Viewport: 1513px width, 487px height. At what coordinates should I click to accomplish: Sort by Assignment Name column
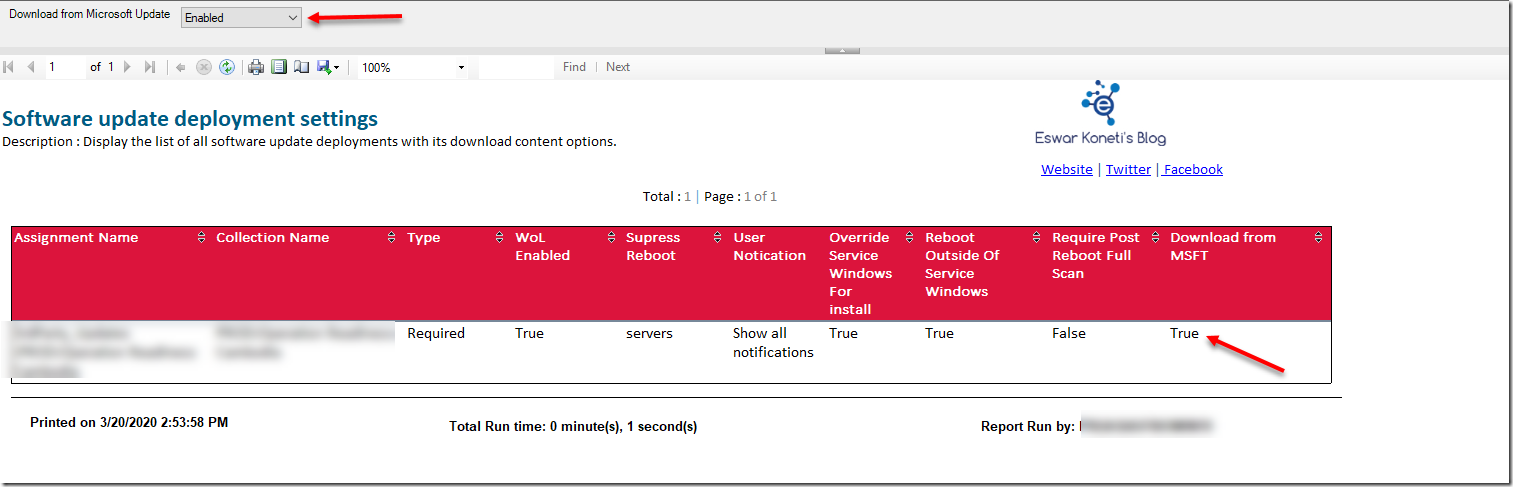[200, 237]
